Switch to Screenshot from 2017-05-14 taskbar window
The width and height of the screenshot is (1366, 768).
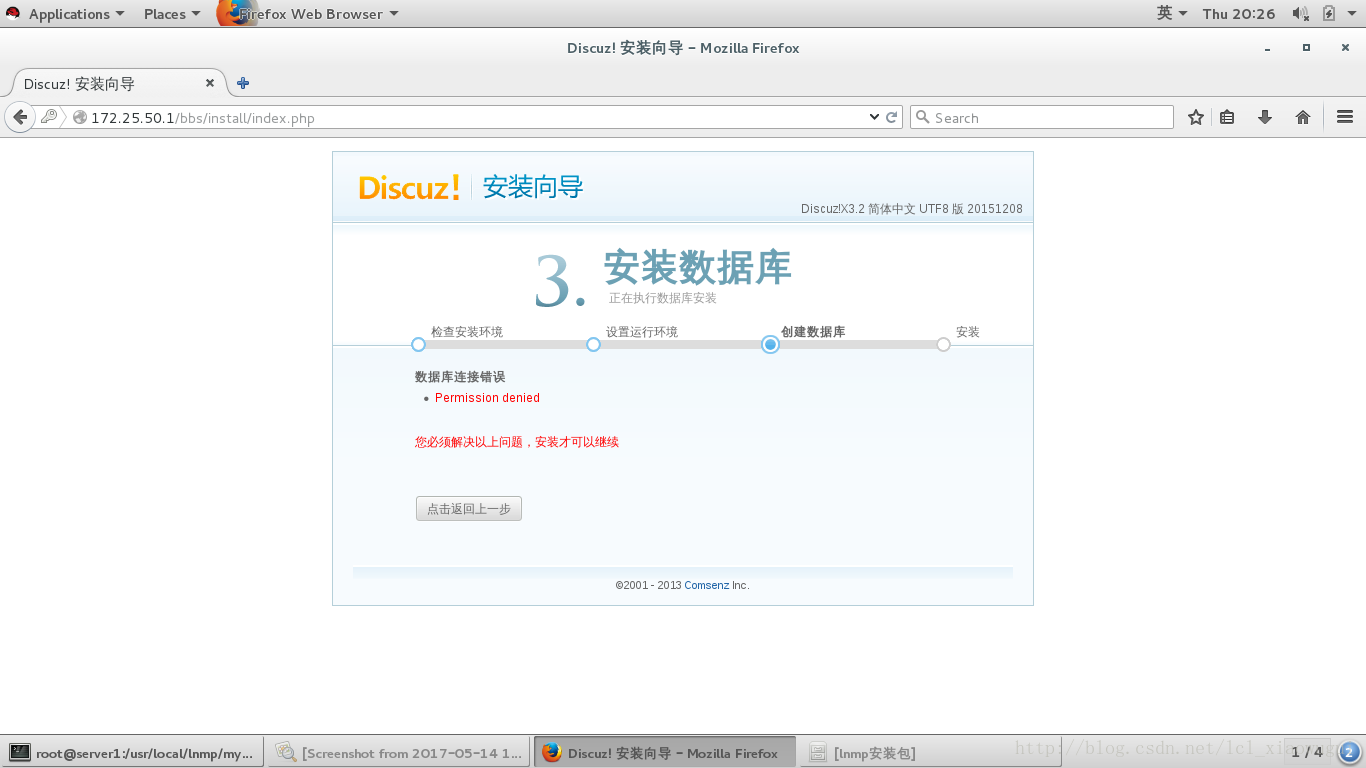[400, 752]
